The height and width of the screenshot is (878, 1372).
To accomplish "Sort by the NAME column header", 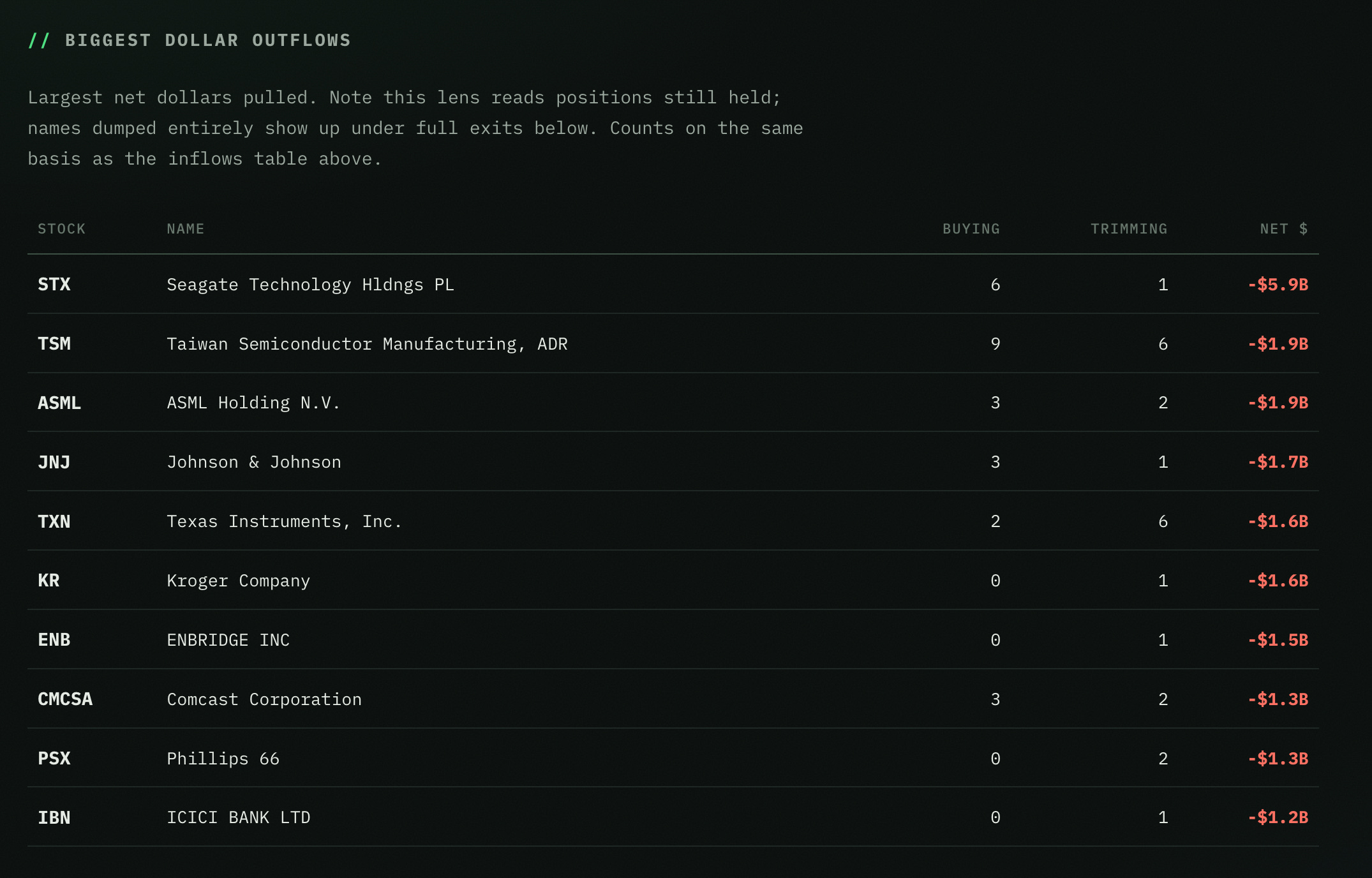I will [186, 229].
